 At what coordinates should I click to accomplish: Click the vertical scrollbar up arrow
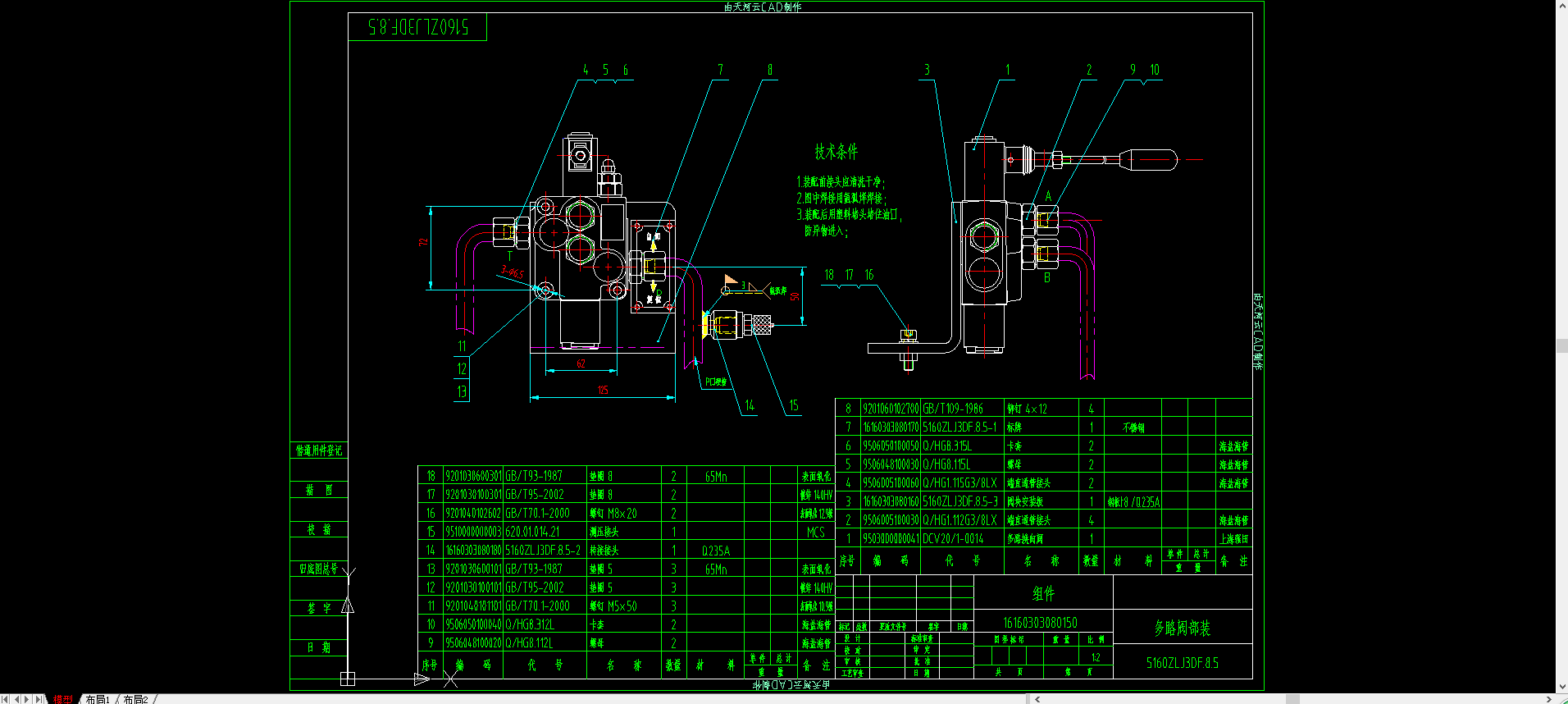1561,6
